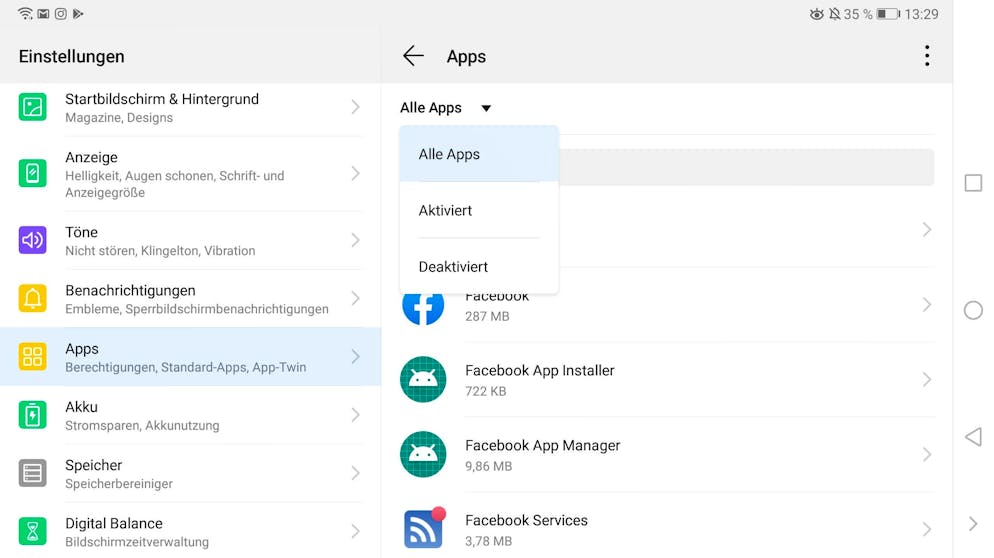Image resolution: width=994 pixels, height=558 pixels.
Task: Open the Digital Balance settings entry
Action: 190,531
